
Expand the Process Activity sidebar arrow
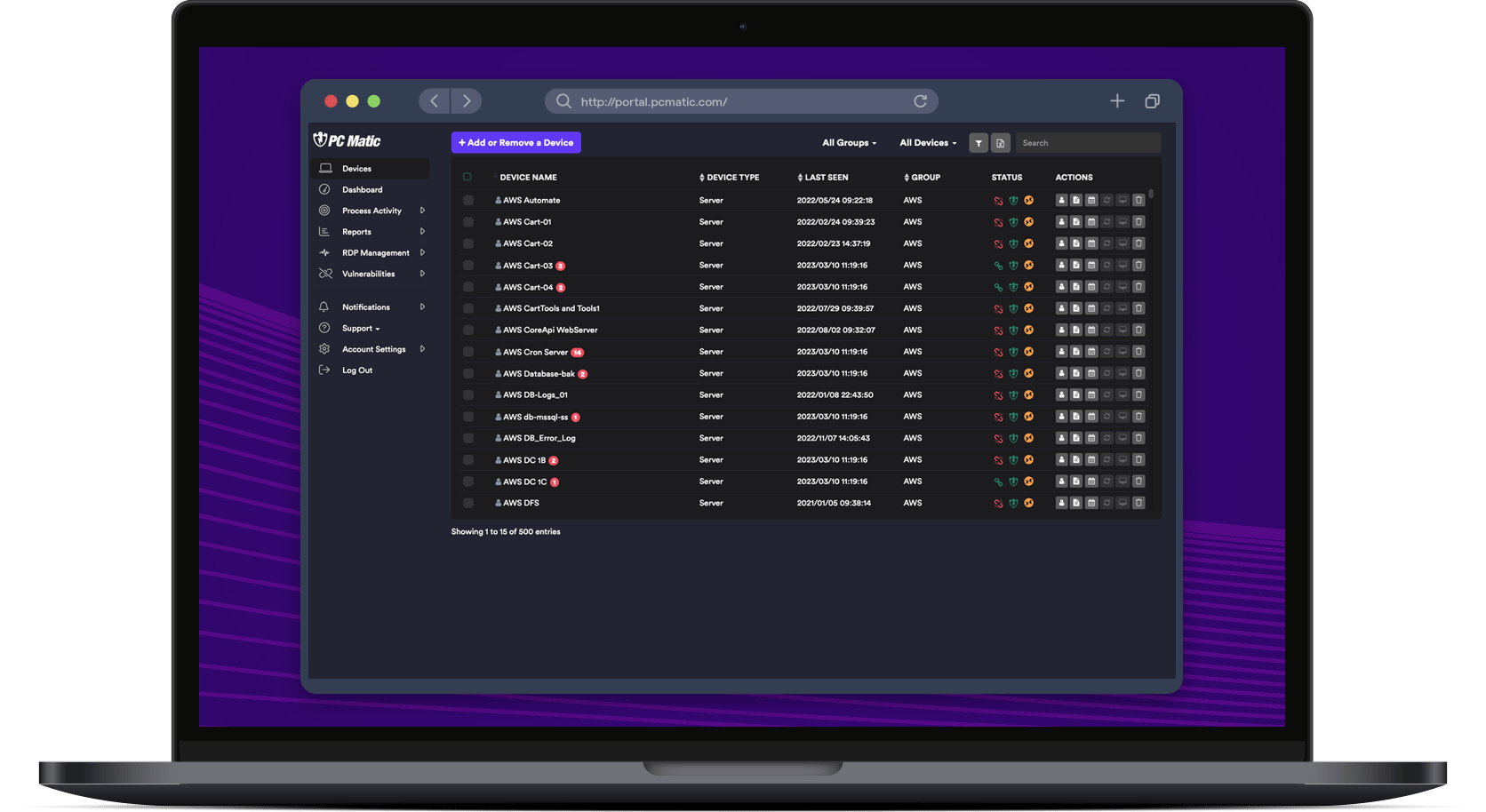(422, 211)
